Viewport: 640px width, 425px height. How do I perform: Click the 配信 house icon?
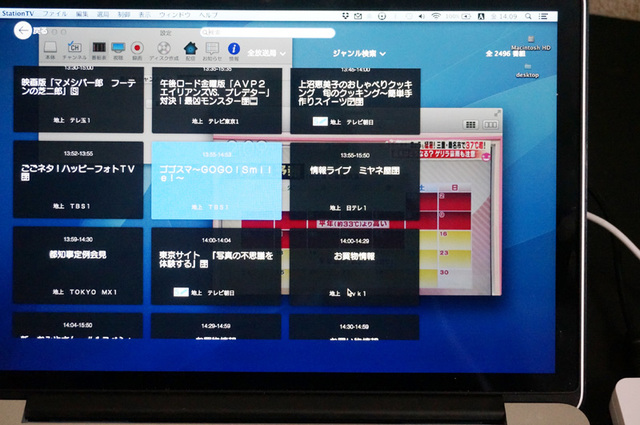(190, 49)
